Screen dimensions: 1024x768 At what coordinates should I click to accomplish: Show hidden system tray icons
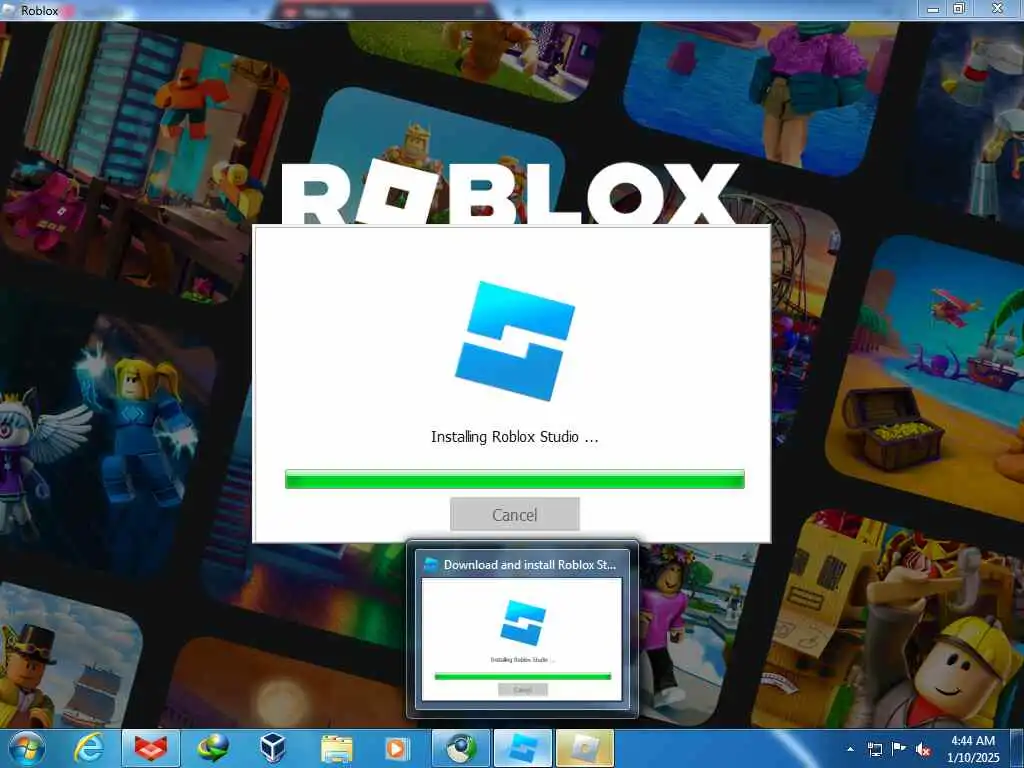850,749
